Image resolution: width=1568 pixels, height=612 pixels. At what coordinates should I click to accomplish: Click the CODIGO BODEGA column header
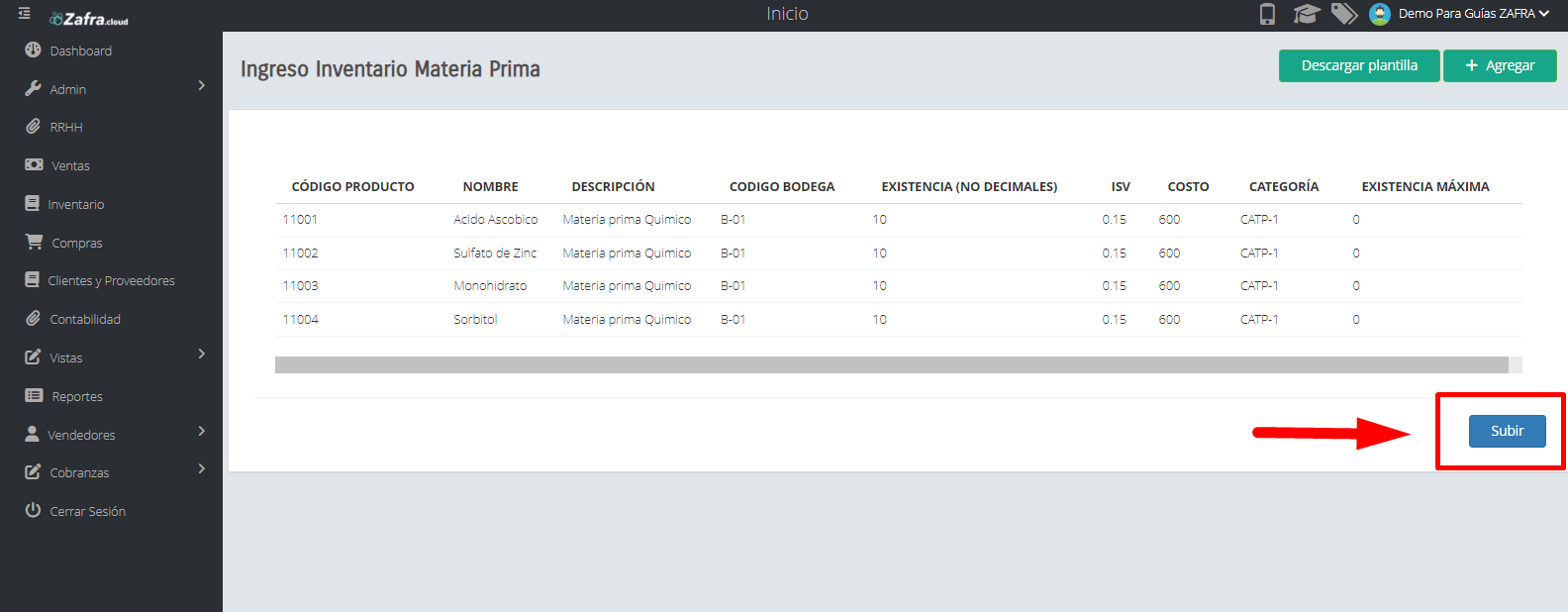coord(782,186)
